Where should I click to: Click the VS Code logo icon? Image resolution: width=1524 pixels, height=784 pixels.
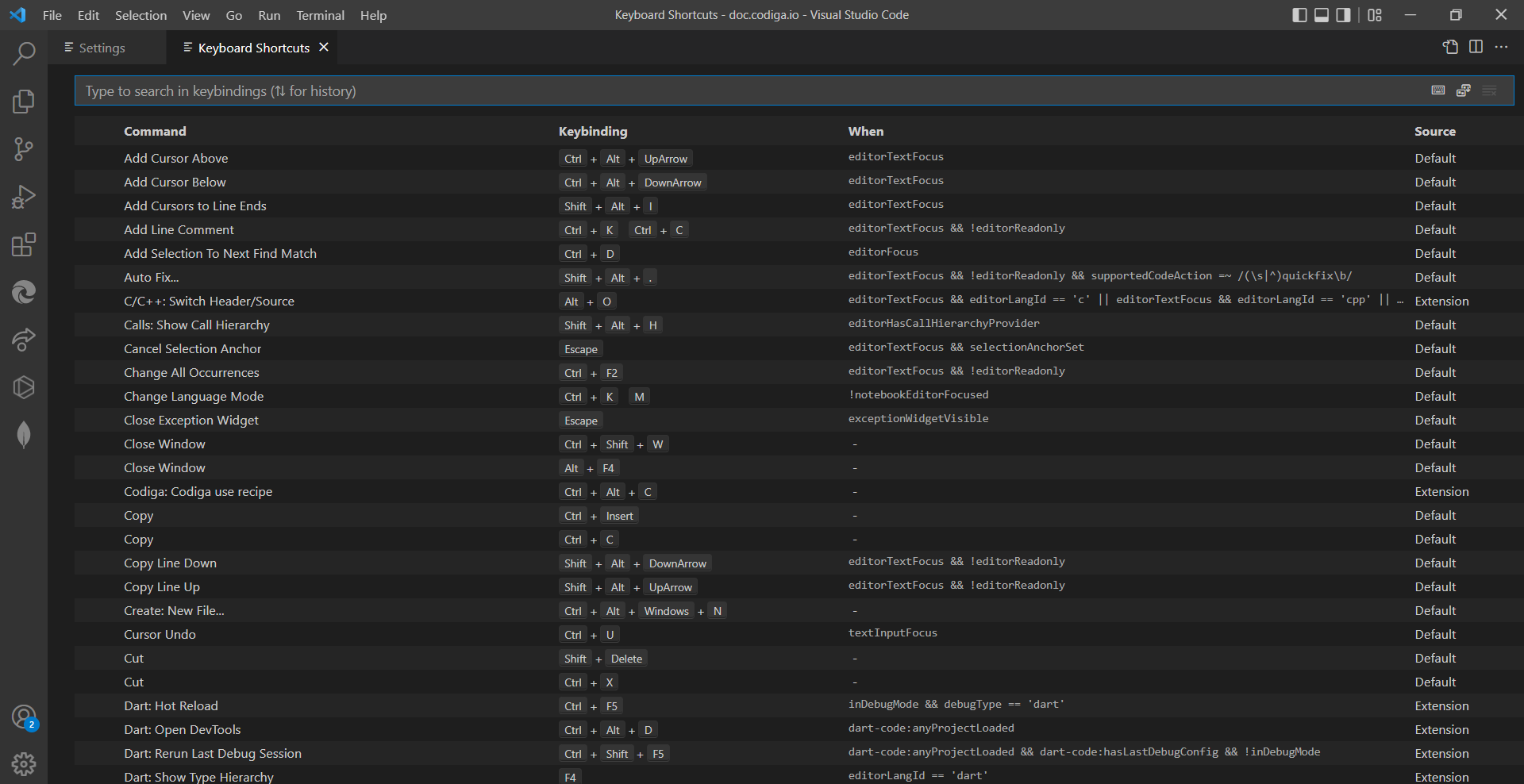[17, 15]
